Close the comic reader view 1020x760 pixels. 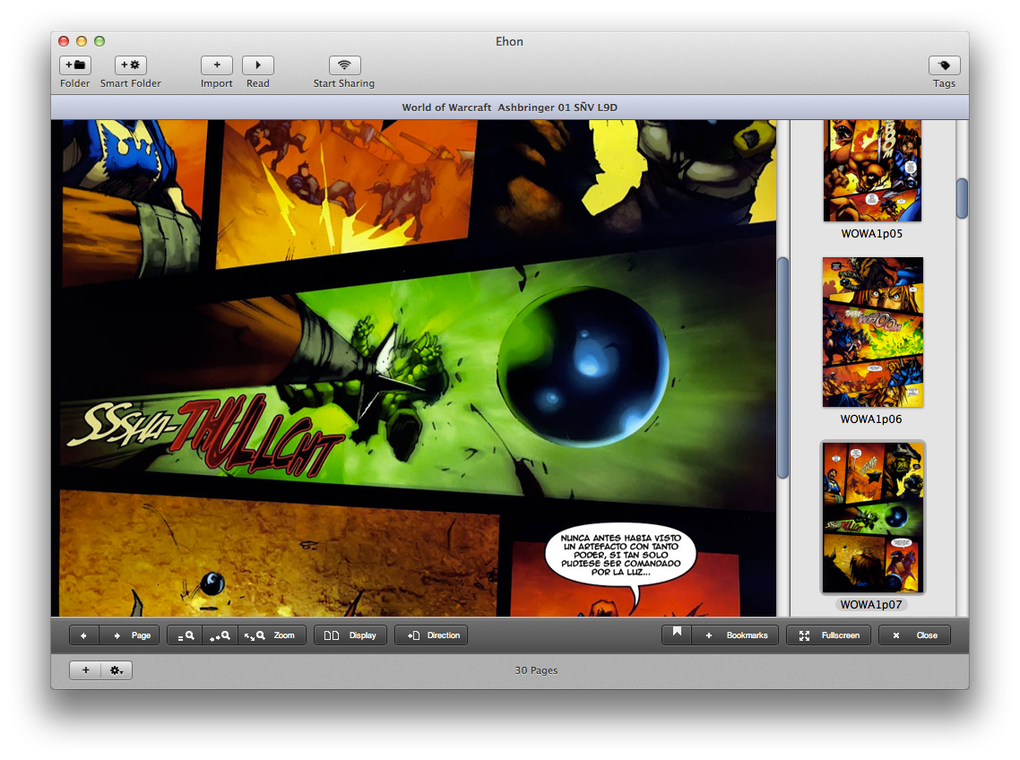click(x=914, y=635)
